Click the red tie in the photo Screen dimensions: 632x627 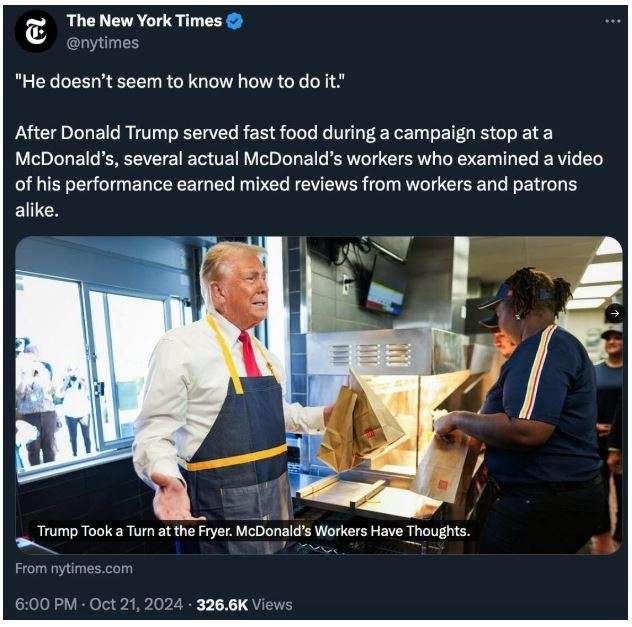(249, 354)
